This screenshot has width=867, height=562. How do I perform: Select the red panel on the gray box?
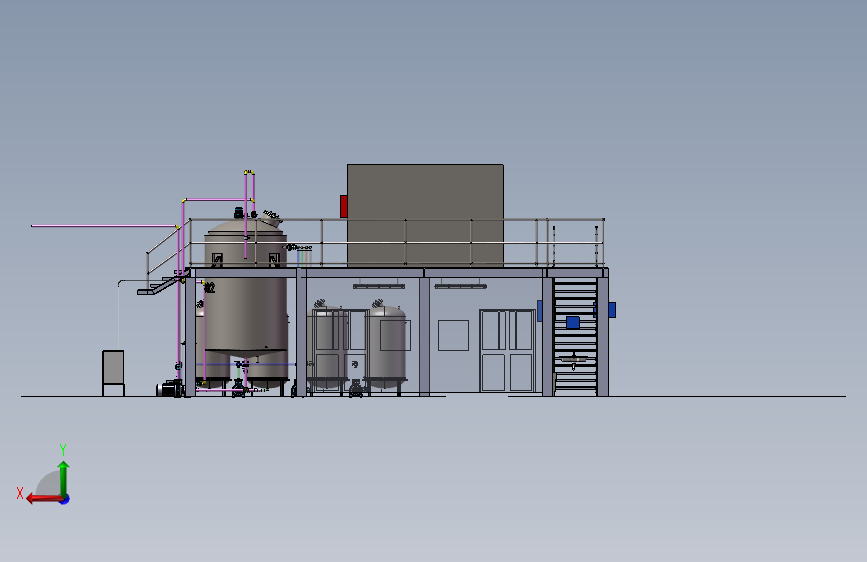pyautogui.click(x=343, y=206)
